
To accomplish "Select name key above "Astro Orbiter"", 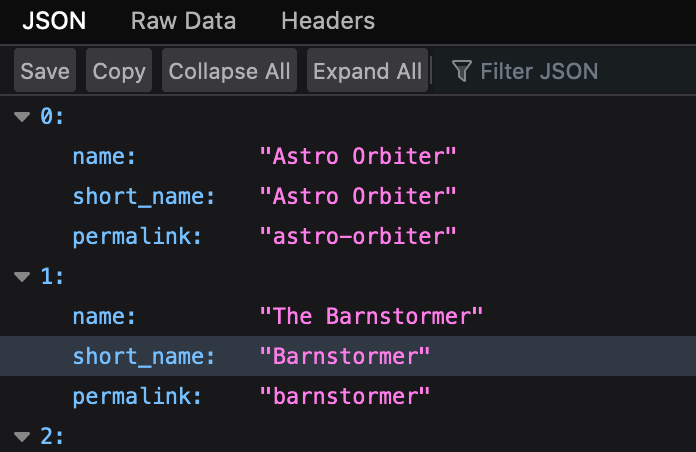I will tap(104, 156).
